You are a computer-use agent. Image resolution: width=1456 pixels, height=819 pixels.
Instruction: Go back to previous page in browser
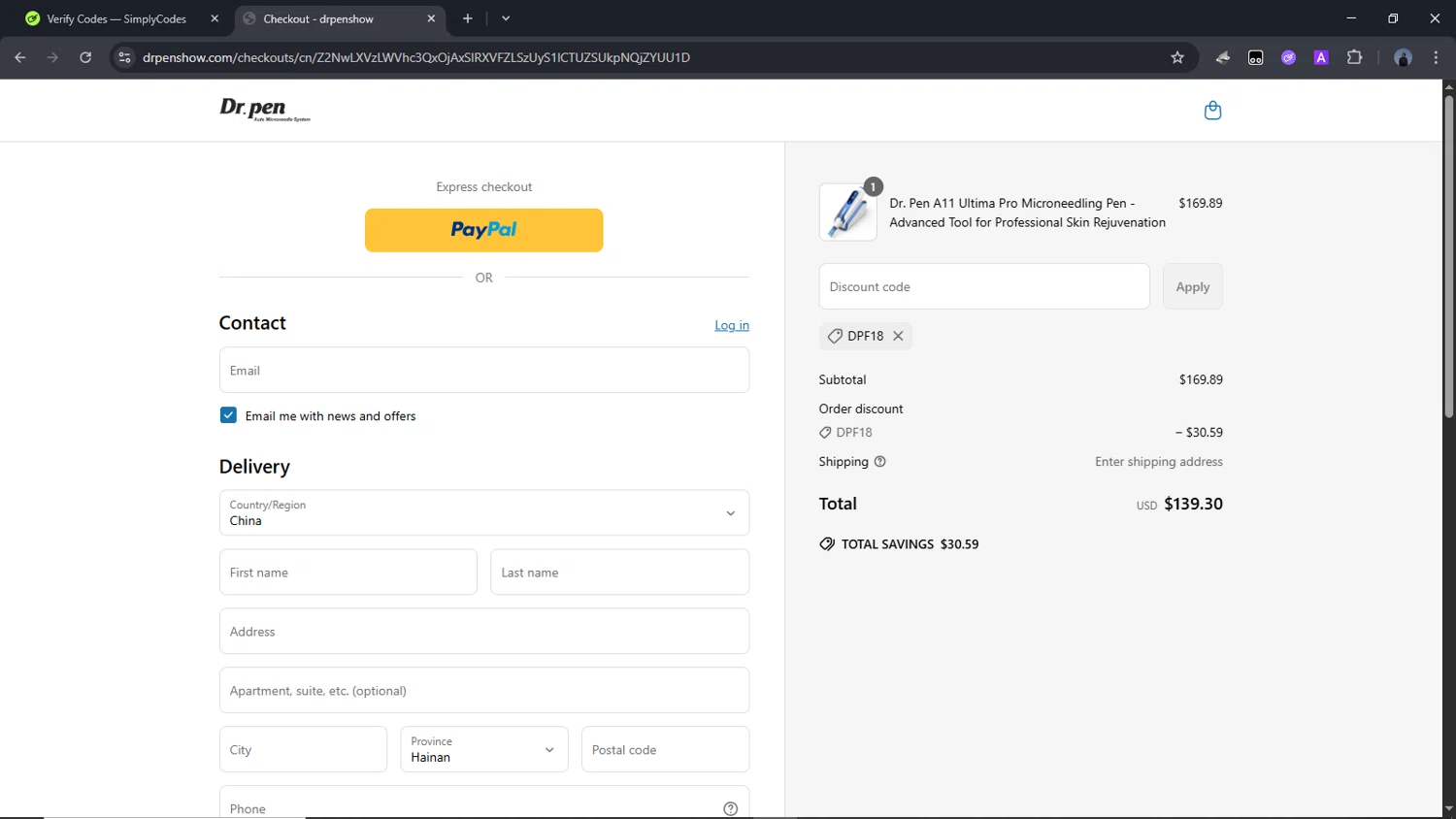click(20, 57)
